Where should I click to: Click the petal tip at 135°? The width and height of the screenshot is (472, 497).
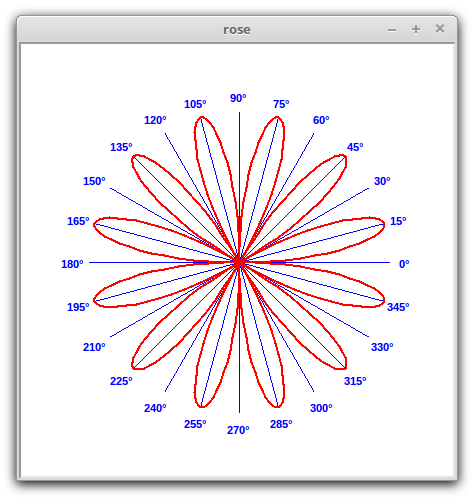coord(134,157)
